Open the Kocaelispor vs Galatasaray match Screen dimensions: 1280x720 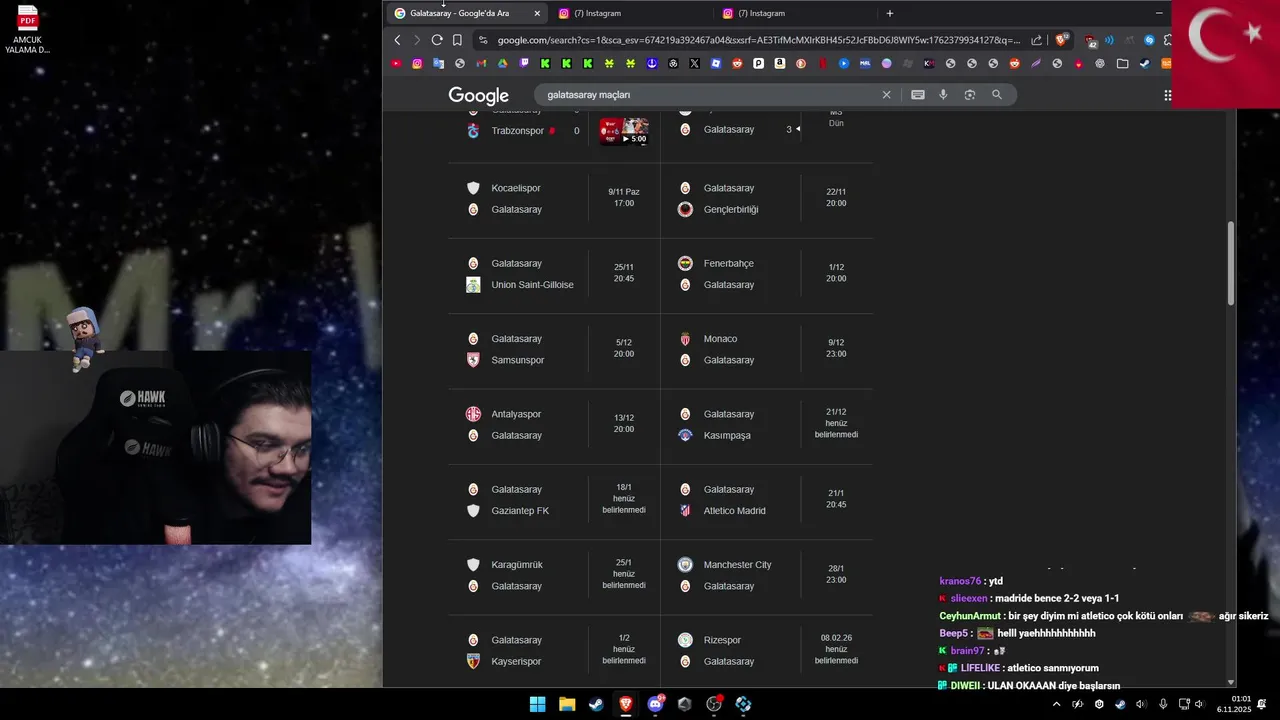(554, 199)
